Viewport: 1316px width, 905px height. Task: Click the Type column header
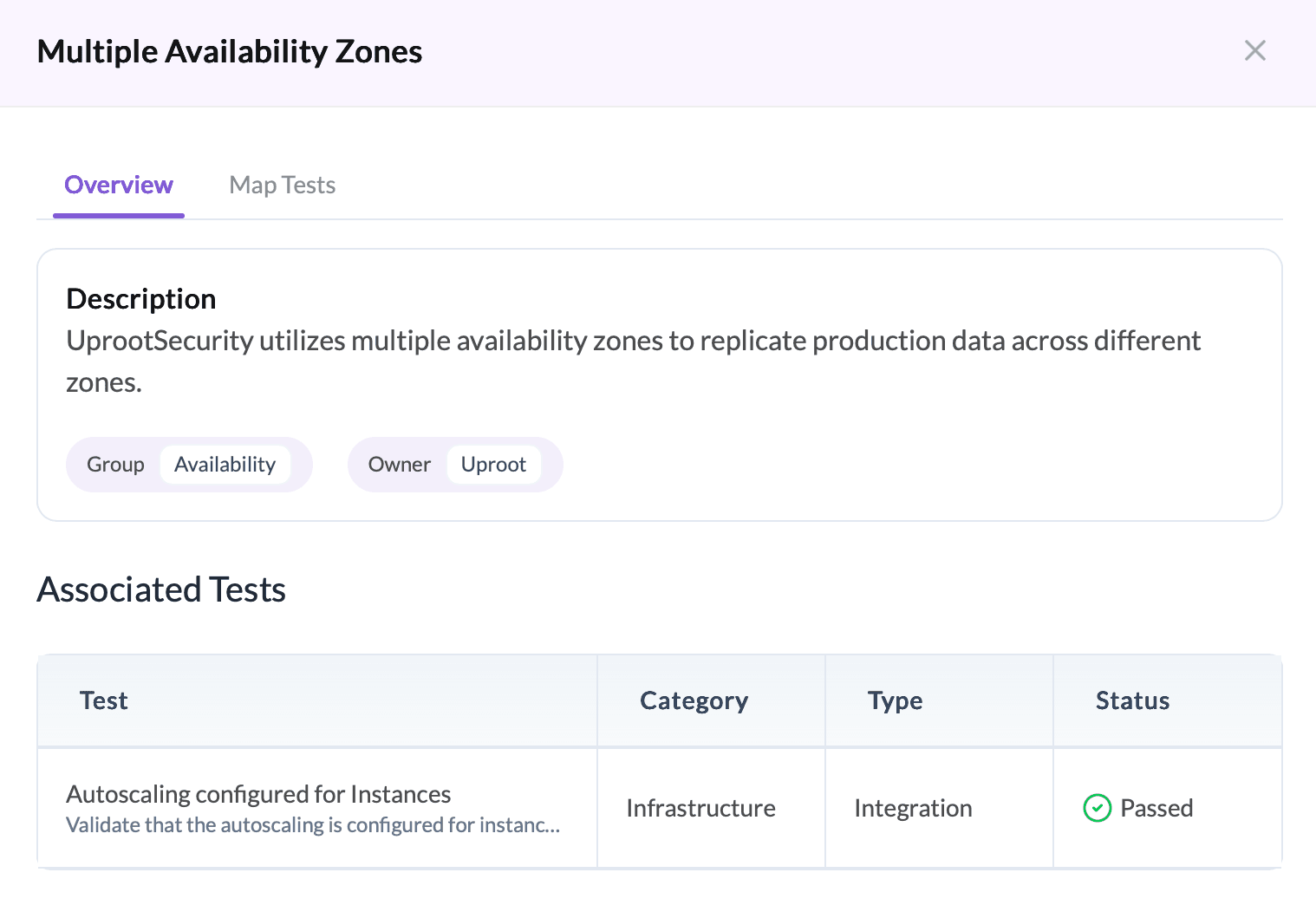(x=895, y=700)
